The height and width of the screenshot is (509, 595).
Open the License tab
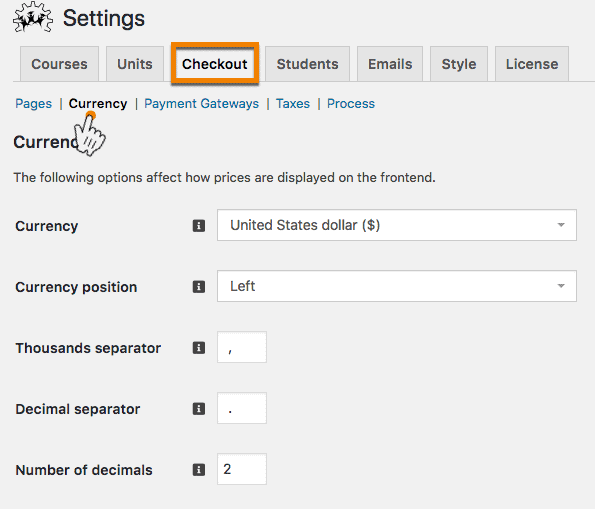[532, 64]
